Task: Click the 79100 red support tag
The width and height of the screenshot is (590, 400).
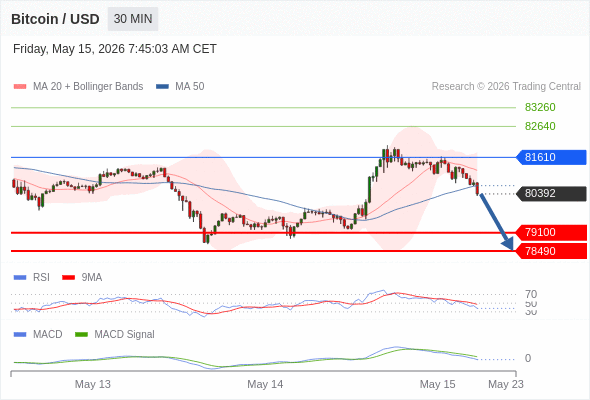Action: click(x=551, y=233)
